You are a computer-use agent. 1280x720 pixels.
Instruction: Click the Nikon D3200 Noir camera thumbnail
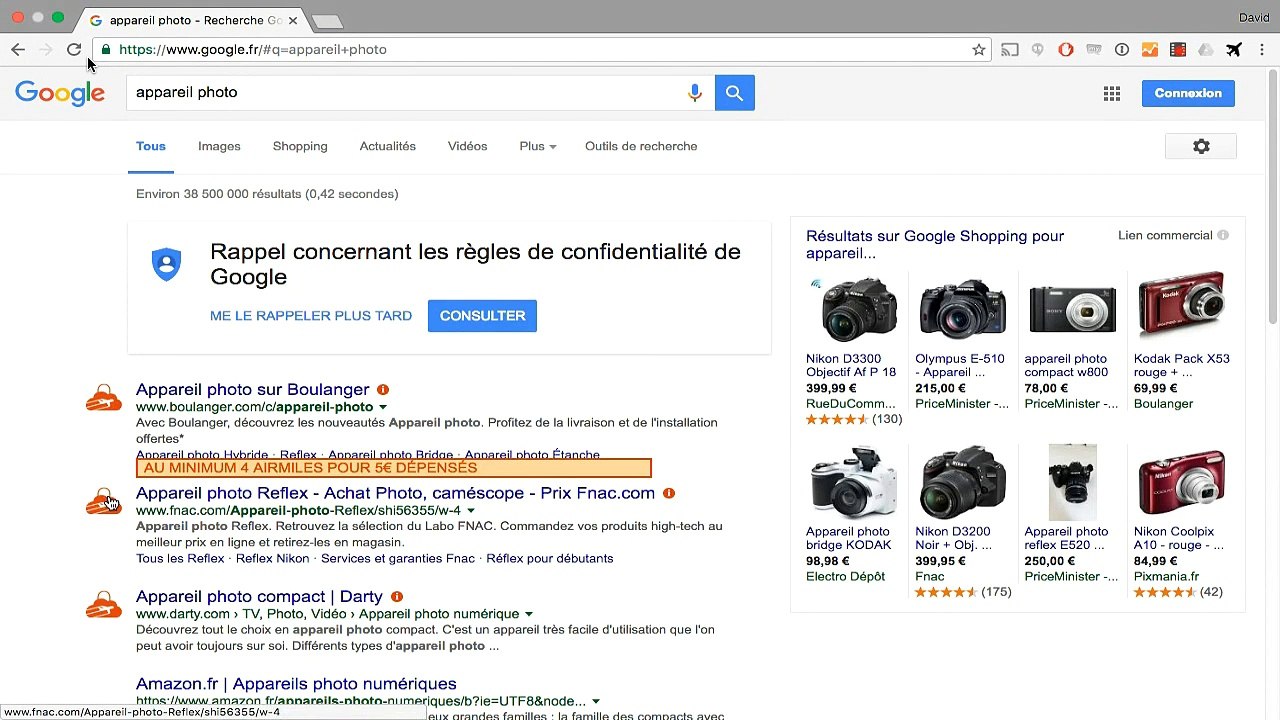click(962, 482)
